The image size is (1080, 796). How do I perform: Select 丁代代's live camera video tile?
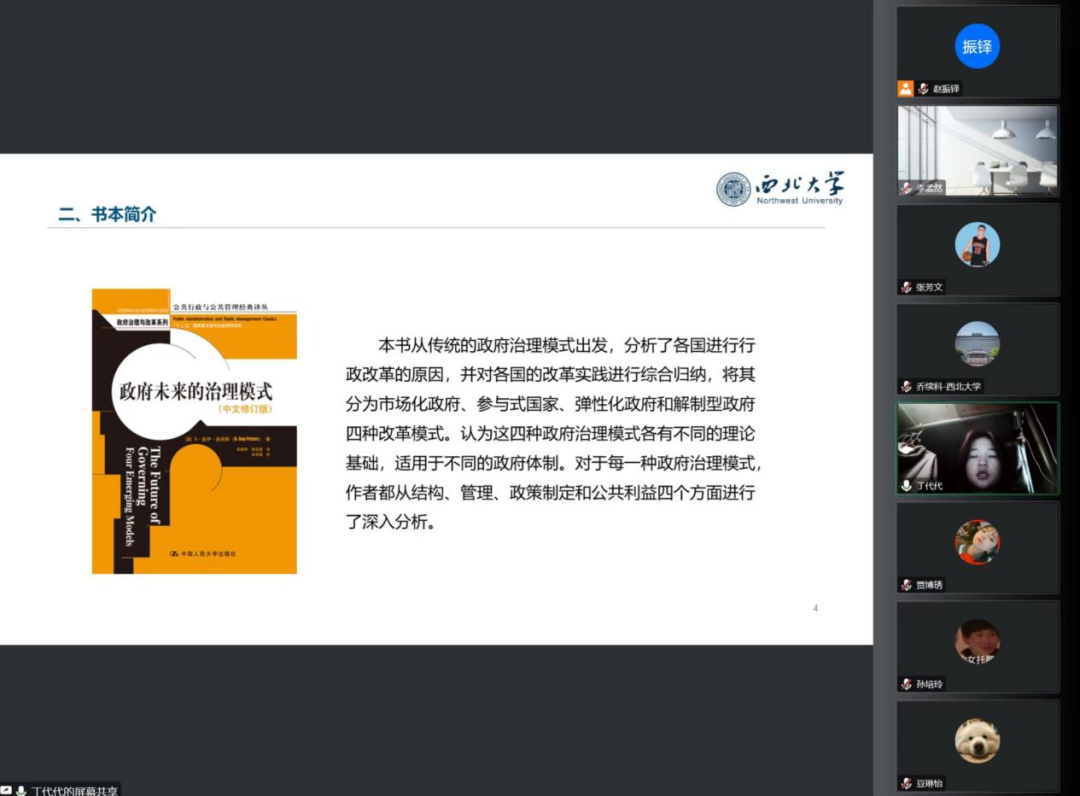click(x=977, y=446)
